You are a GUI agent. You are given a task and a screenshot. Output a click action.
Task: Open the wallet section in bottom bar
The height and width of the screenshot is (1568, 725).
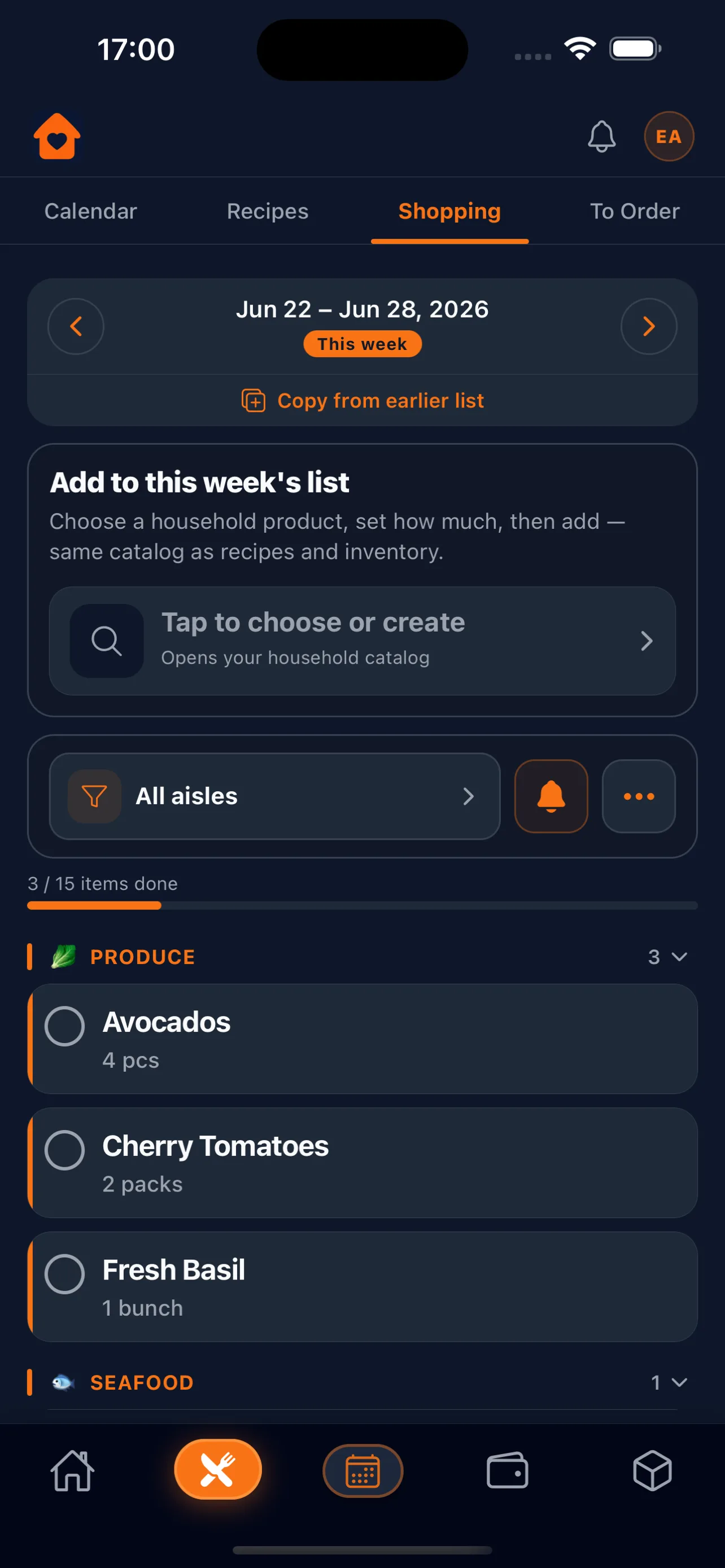[x=507, y=1470]
